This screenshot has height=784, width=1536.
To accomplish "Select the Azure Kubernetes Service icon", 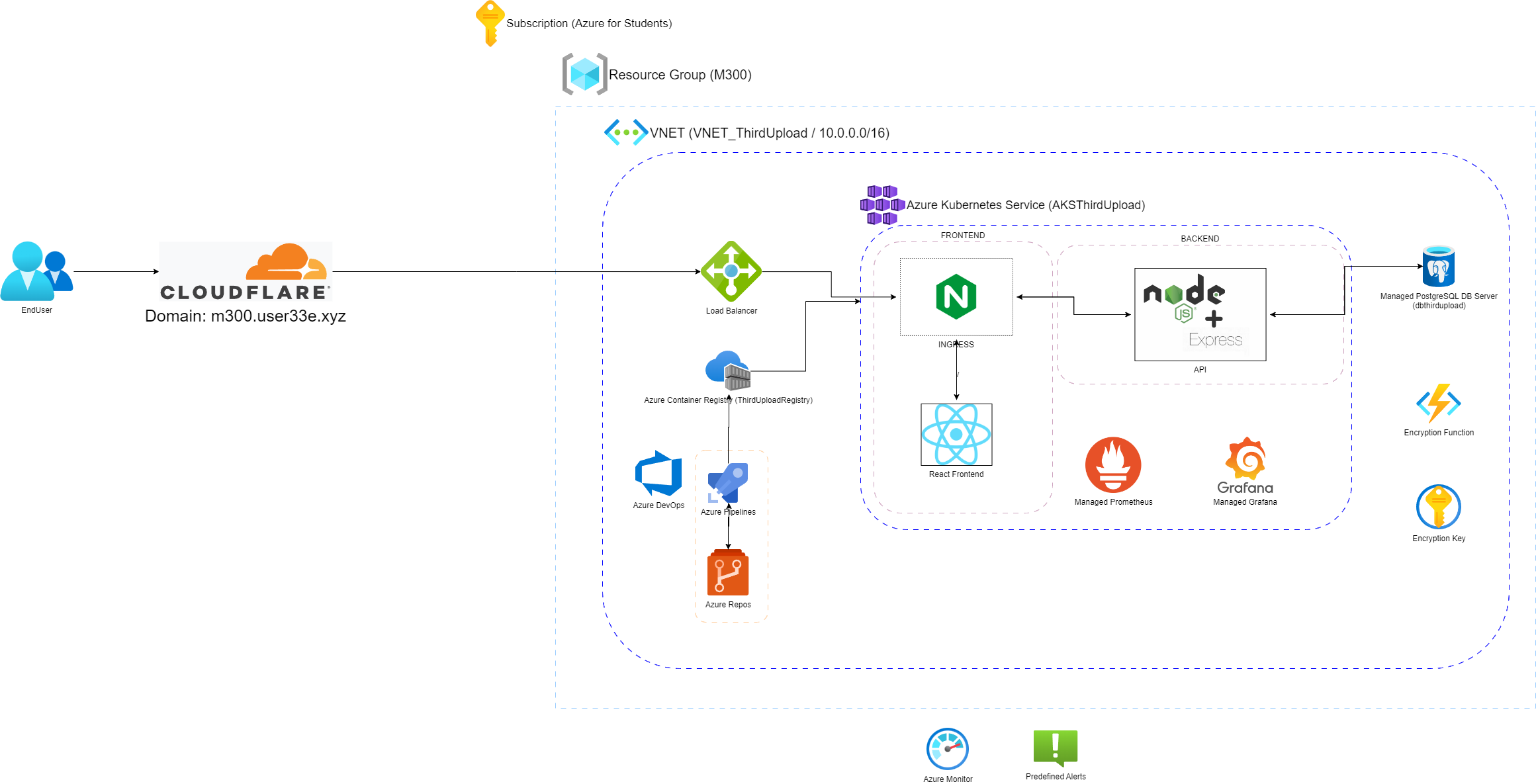I will coord(882,205).
